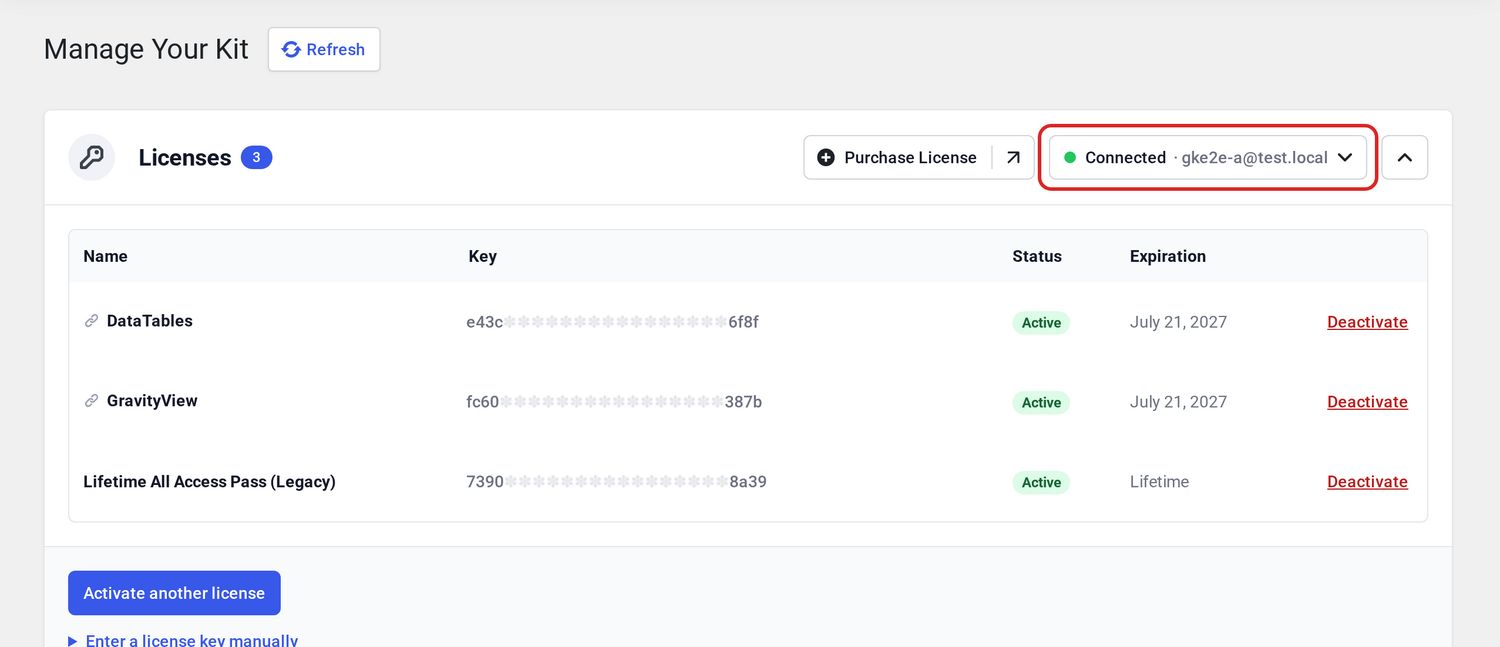Click the key starting with e43c
The image size is (1500, 647).
pyautogui.click(x=613, y=322)
